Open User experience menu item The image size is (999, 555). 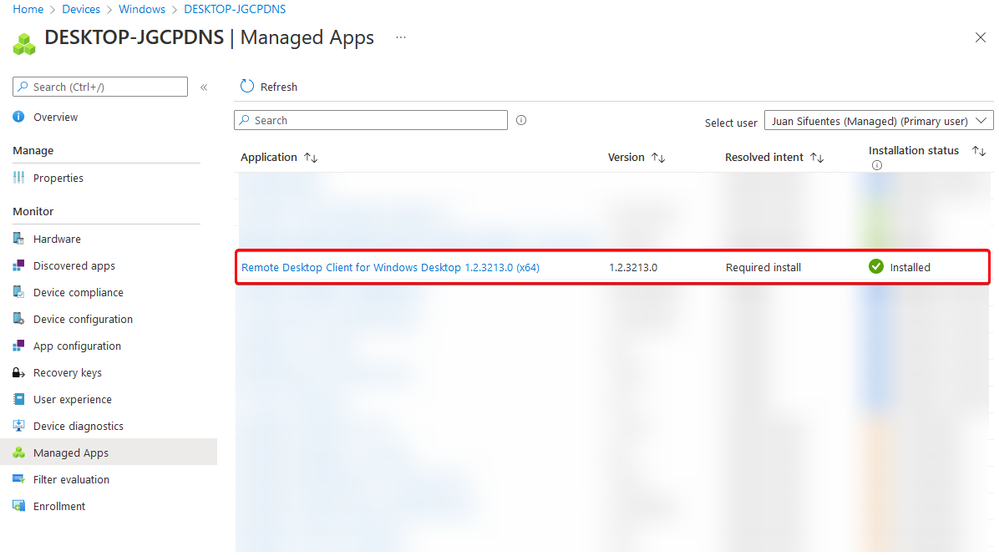pyautogui.click(x=73, y=400)
